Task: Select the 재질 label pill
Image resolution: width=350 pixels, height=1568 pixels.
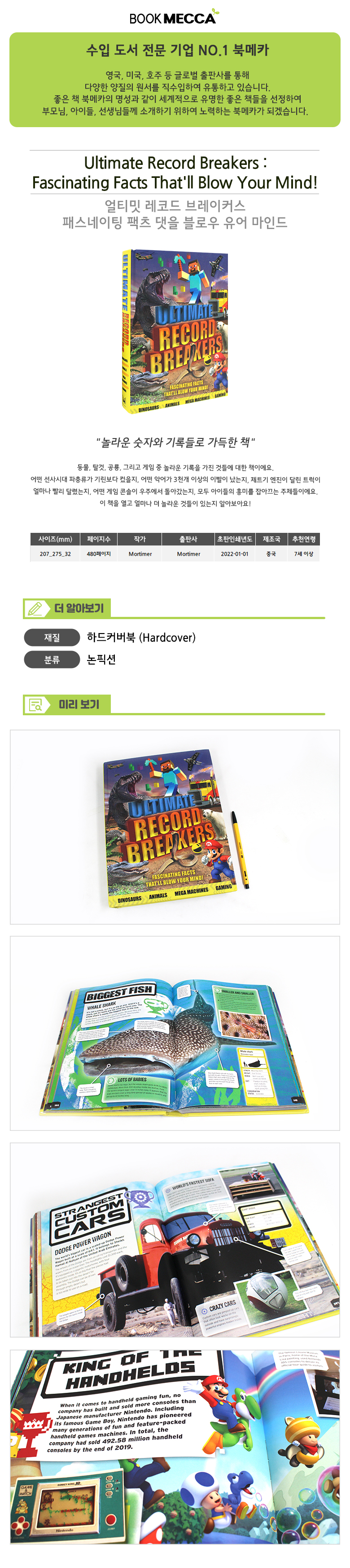Action: (52, 637)
